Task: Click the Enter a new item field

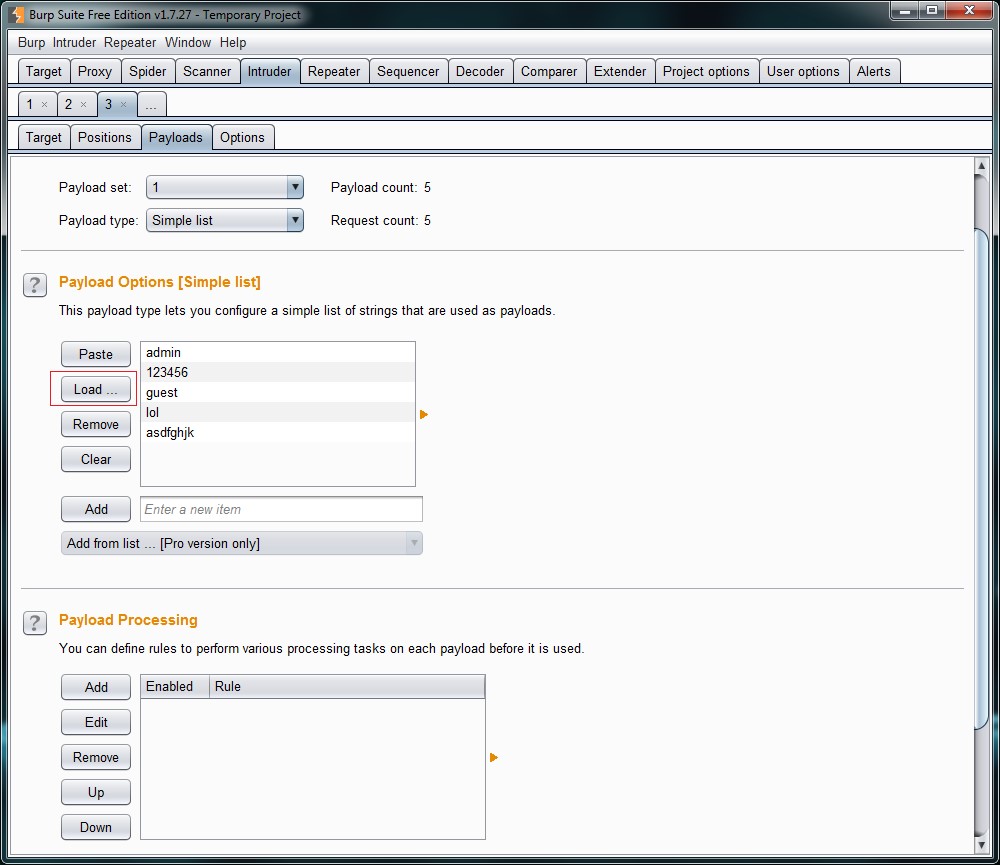Action: coord(281,509)
